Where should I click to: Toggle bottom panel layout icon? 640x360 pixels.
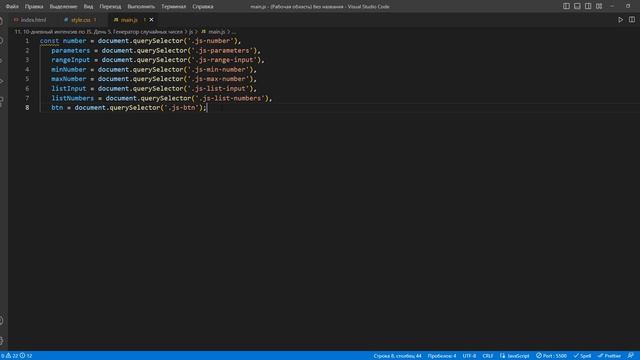coord(577,6)
